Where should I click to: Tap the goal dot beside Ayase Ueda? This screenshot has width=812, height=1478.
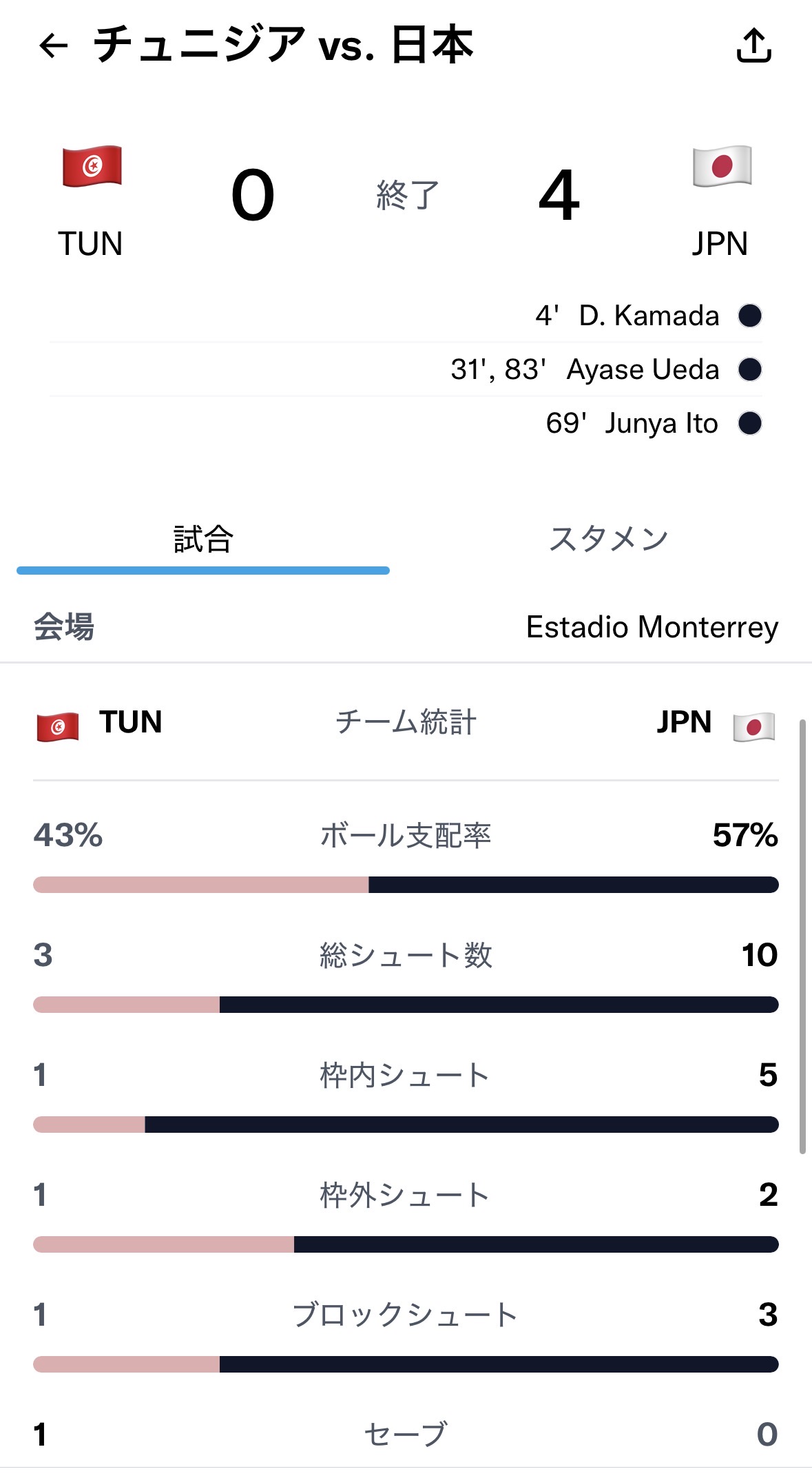click(x=750, y=369)
